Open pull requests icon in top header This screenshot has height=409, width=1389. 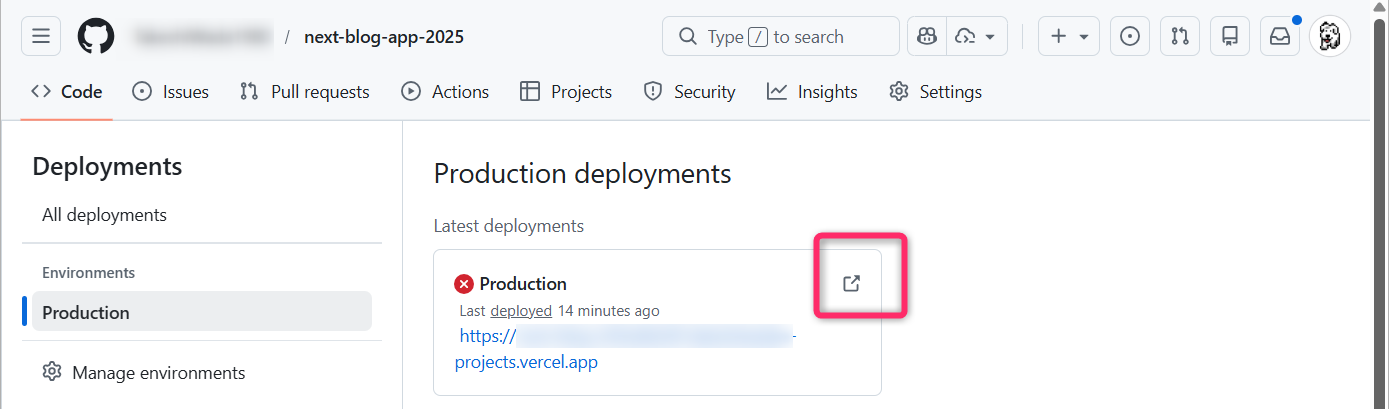pyautogui.click(x=1180, y=37)
